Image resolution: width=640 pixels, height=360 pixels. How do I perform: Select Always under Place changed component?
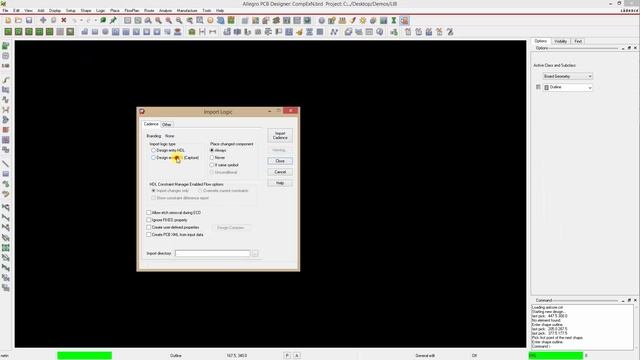tap(212, 150)
